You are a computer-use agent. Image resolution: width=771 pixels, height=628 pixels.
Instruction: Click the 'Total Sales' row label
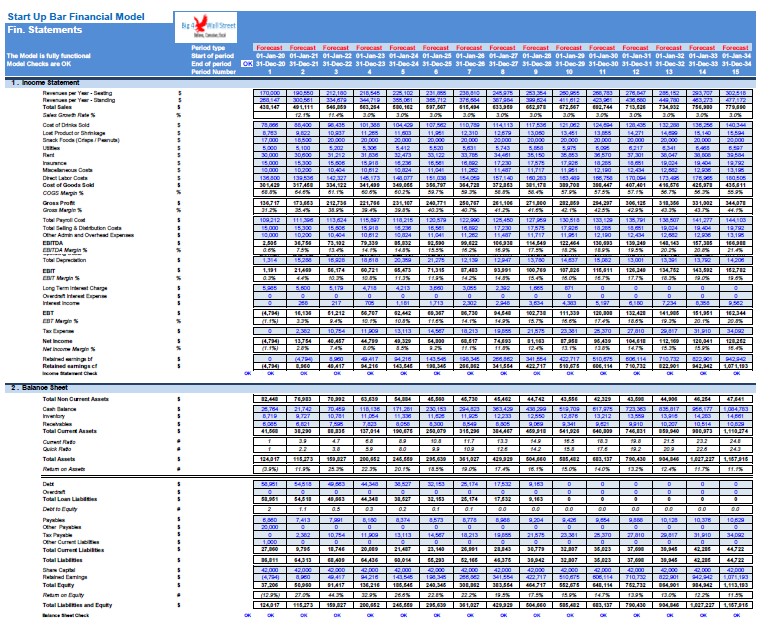point(57,107)
